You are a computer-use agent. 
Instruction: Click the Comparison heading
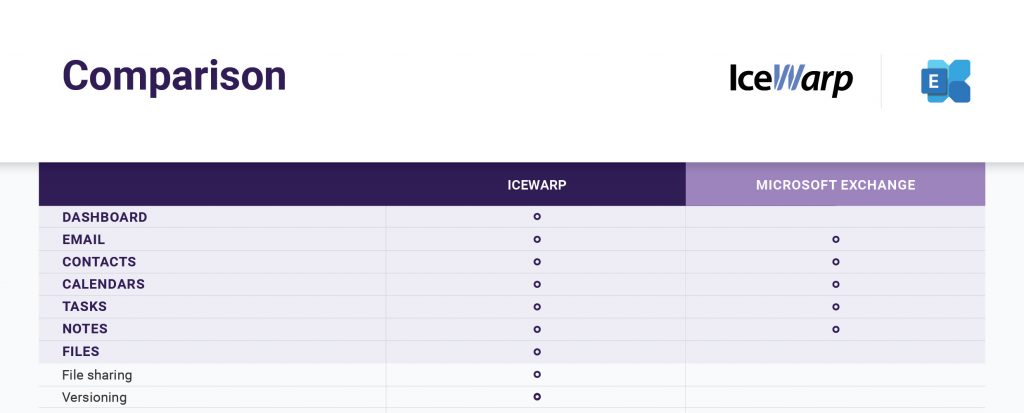point(174,76)
